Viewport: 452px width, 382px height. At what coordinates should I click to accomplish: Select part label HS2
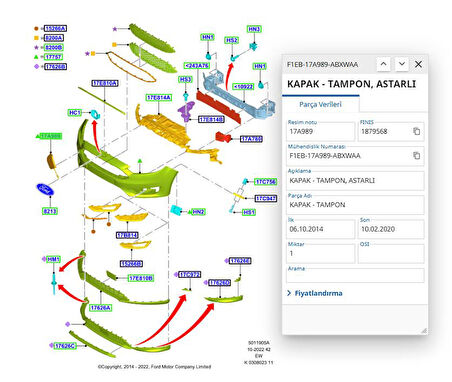[x=232, y=40]
